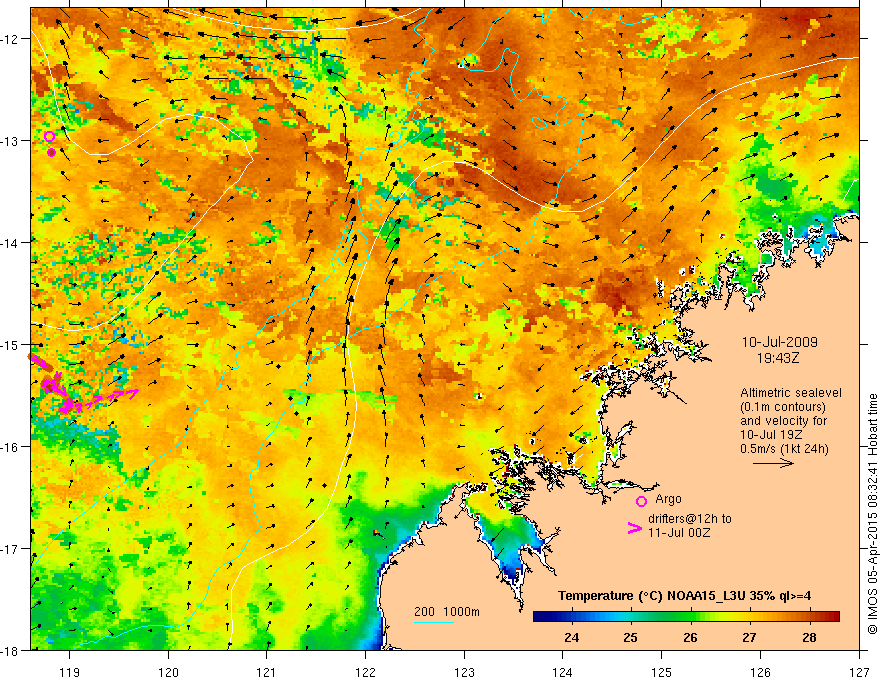
Task: Click the longitude axis label 123
Action: click(464, 672)
